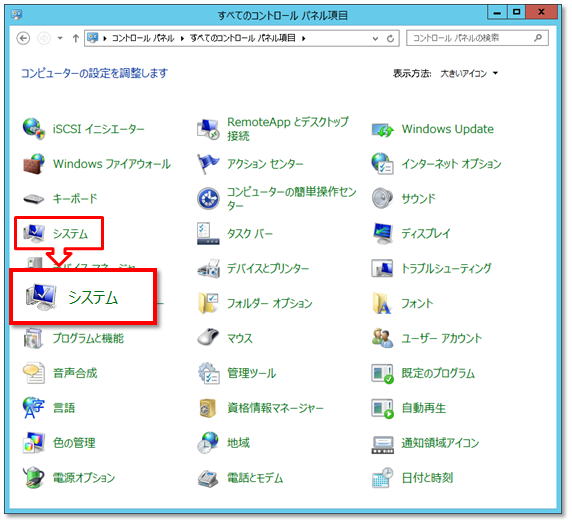Open the フォント folder icon
Image resolution: width=572 pixels, height=524 pixels.
click(x=382, y=303)
